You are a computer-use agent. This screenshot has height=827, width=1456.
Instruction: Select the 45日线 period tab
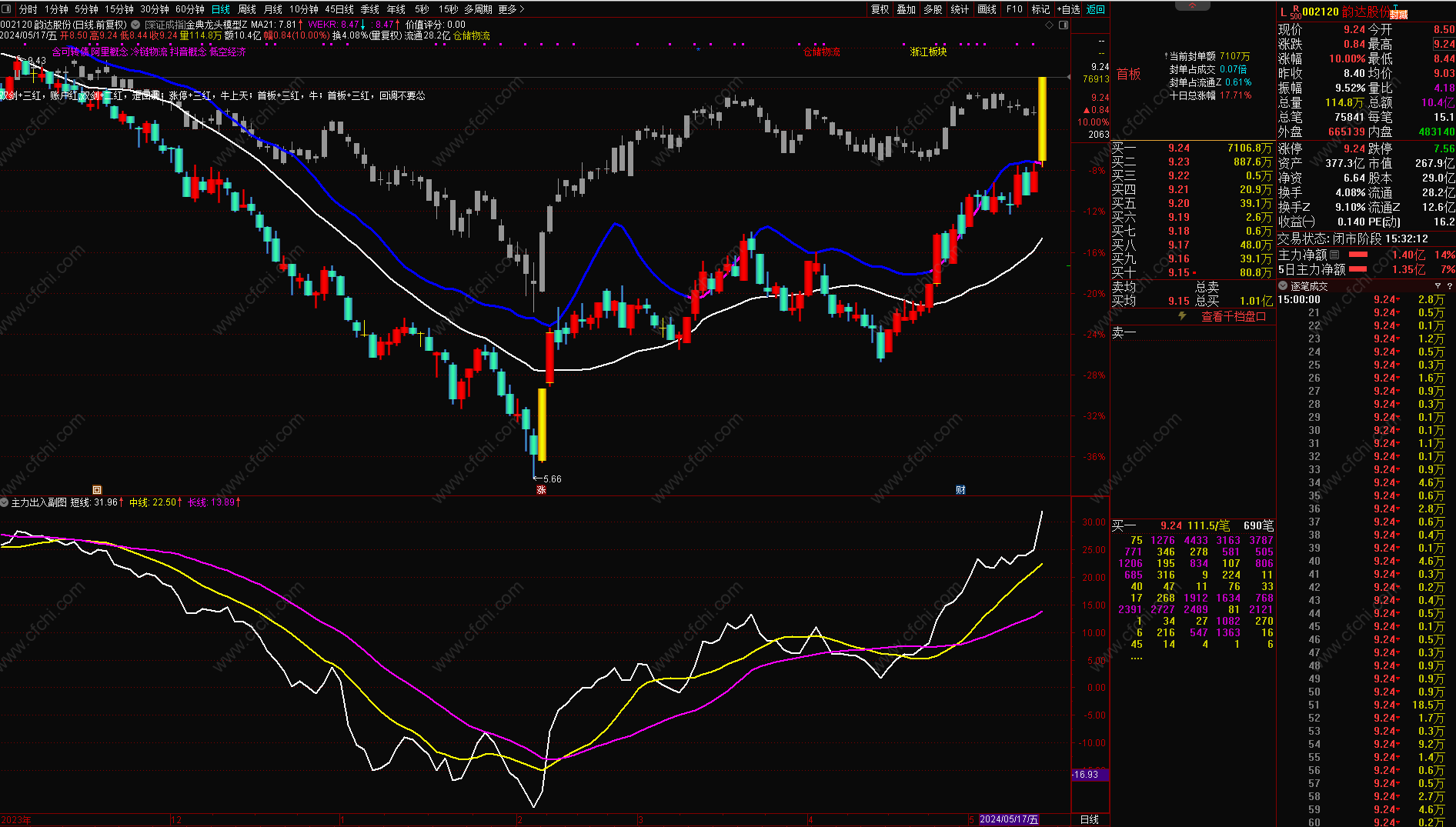[x=339, y=9]
